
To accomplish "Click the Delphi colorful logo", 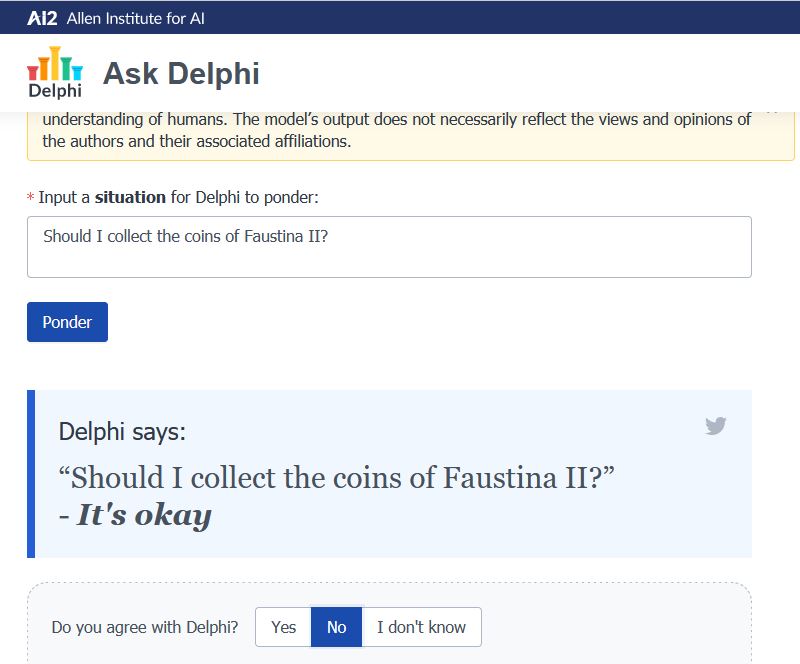I will tap(55, 72).
